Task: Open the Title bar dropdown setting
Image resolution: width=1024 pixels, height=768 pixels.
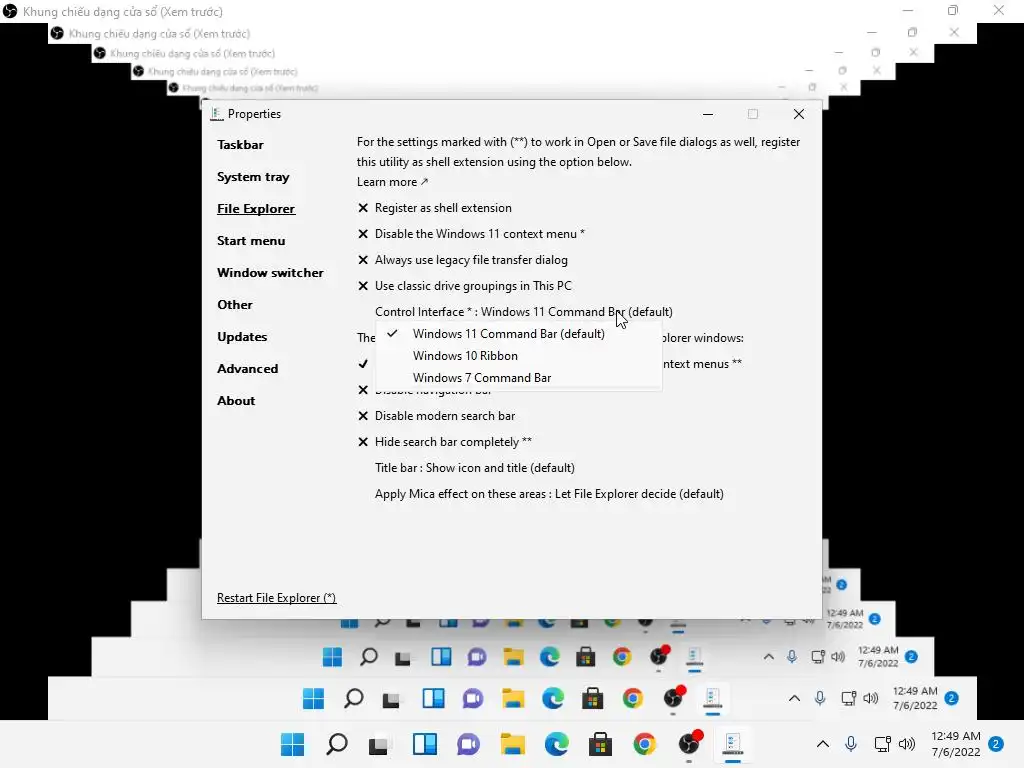Action: [x=475, y=468]
